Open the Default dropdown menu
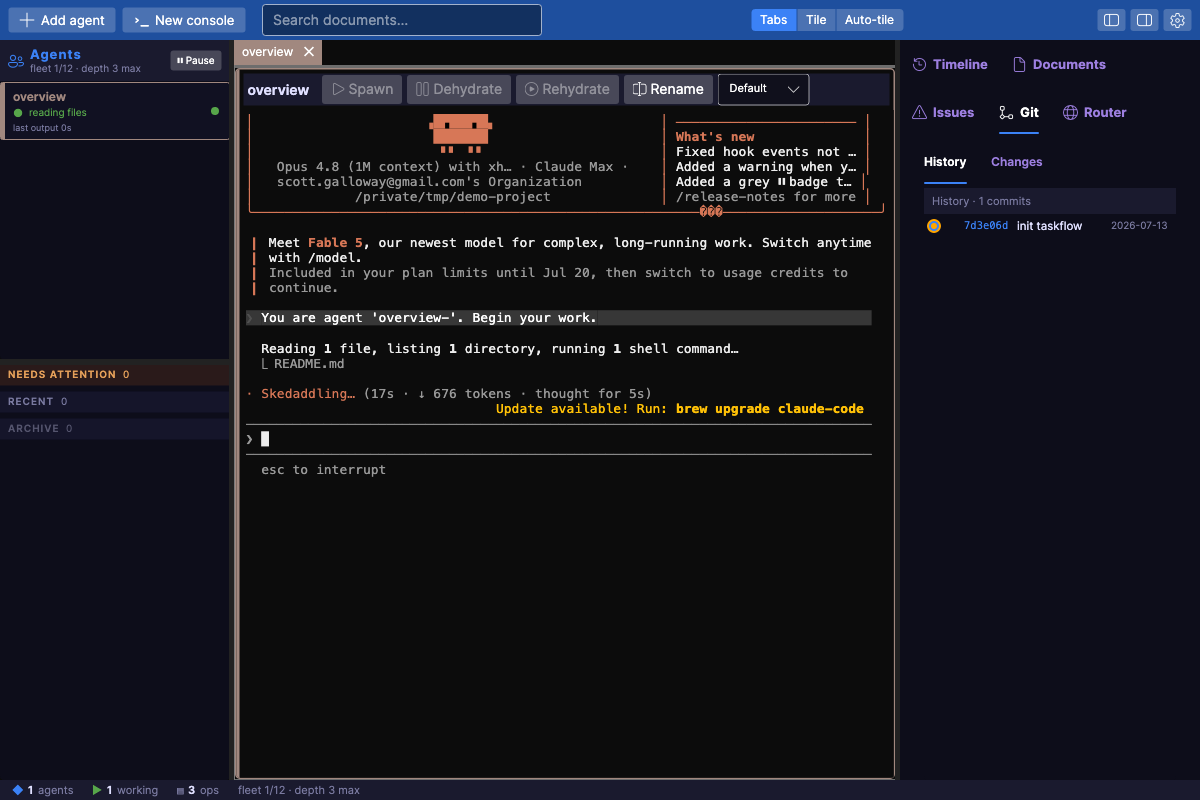 coord(764,89)
